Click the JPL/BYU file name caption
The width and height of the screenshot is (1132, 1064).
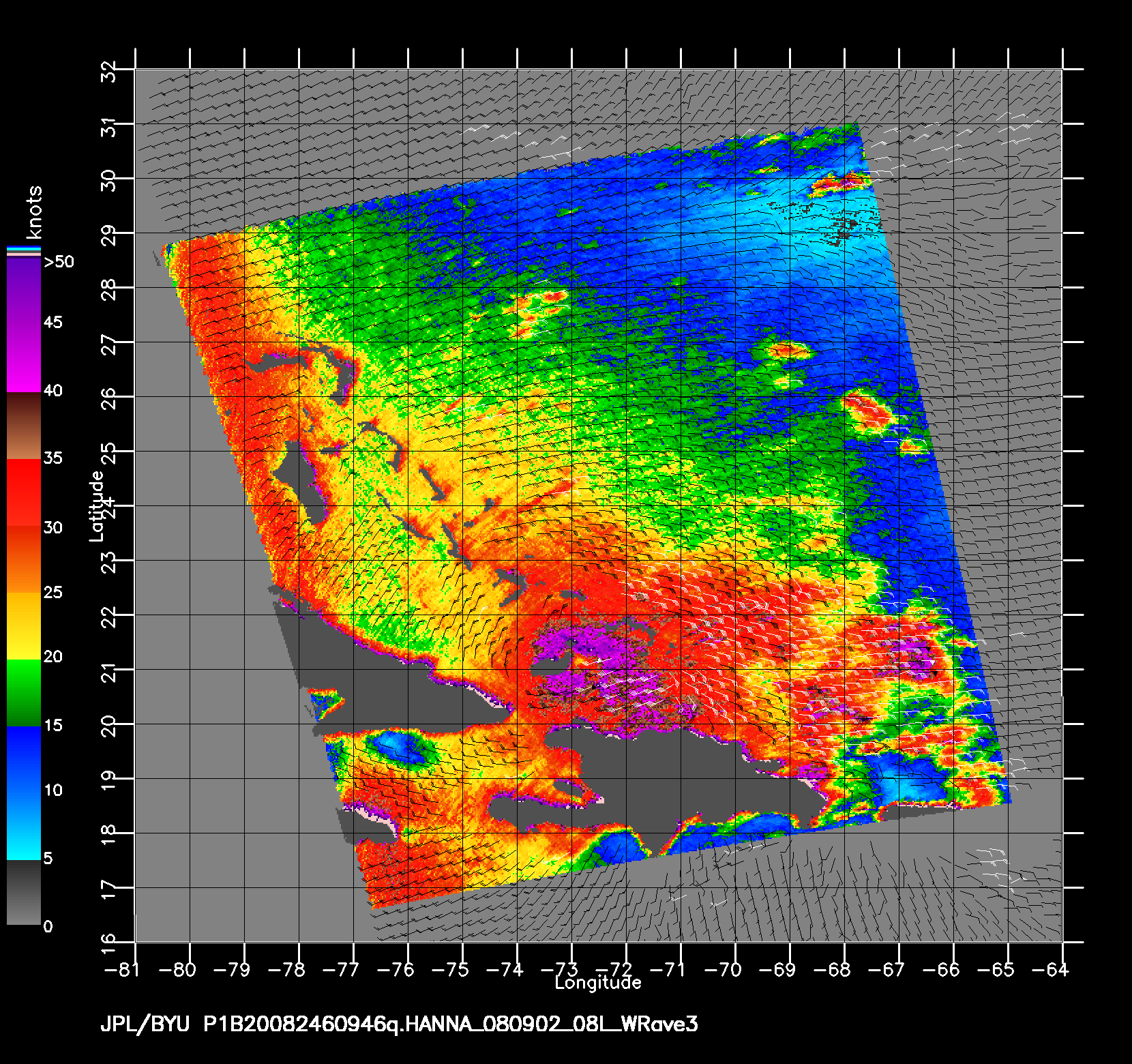click(399, 1024)
